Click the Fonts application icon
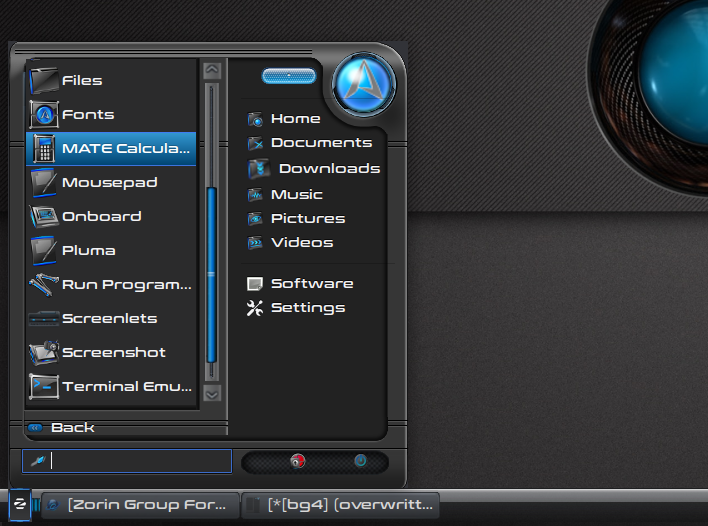 (x=43, y=115)
